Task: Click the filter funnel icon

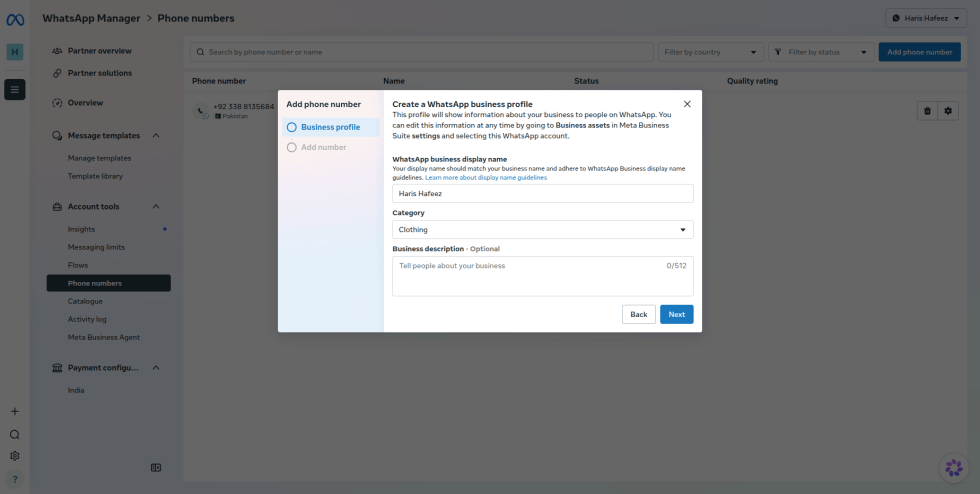Action: [x=778, y=52]
